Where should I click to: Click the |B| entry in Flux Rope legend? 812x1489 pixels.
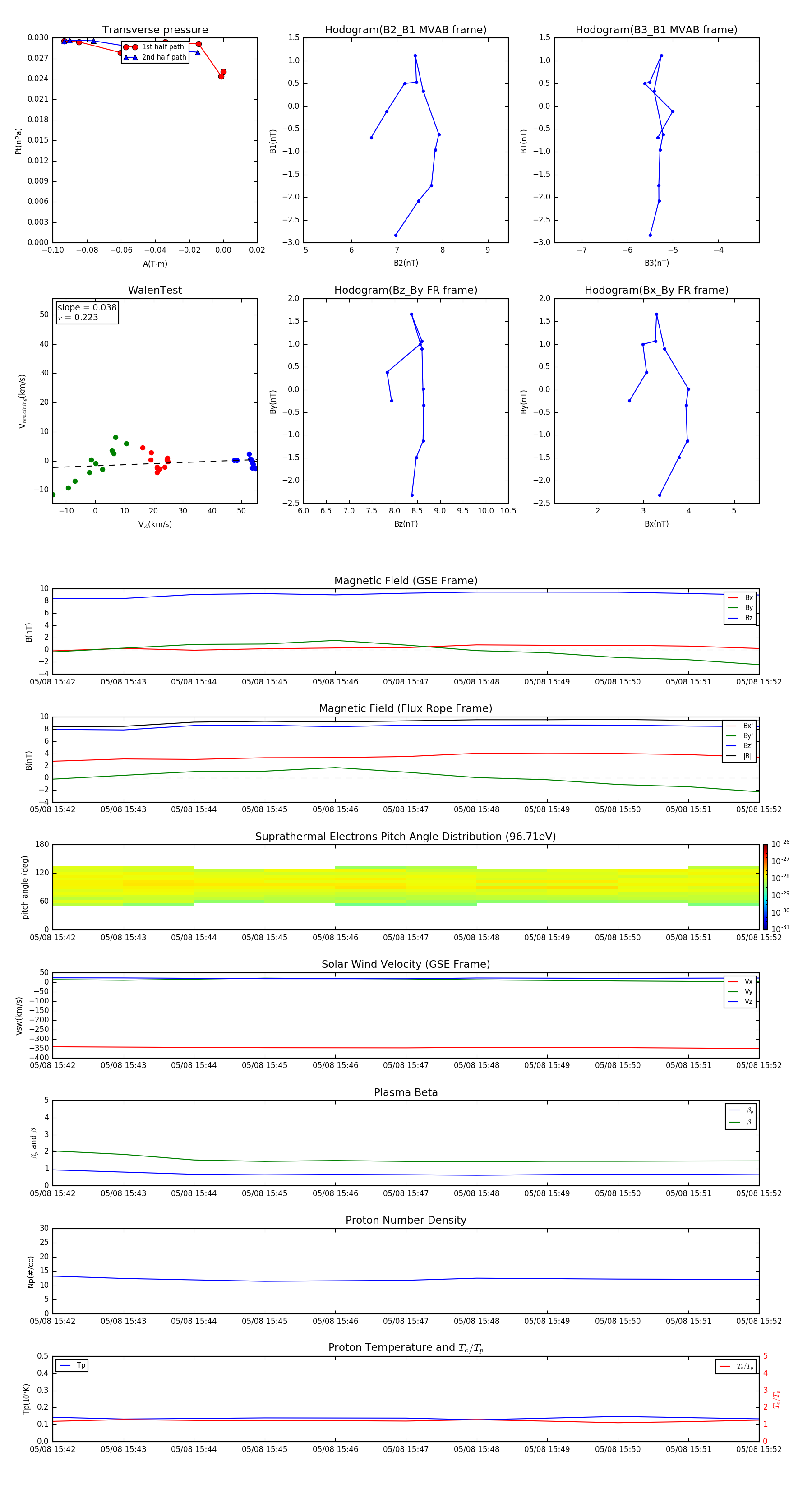click(739, 756)
